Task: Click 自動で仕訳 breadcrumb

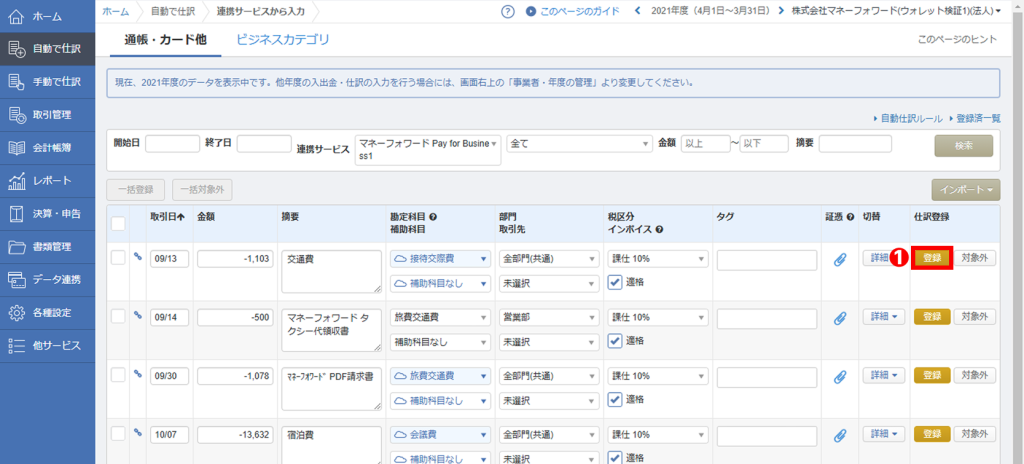Action: click(171, 11)
